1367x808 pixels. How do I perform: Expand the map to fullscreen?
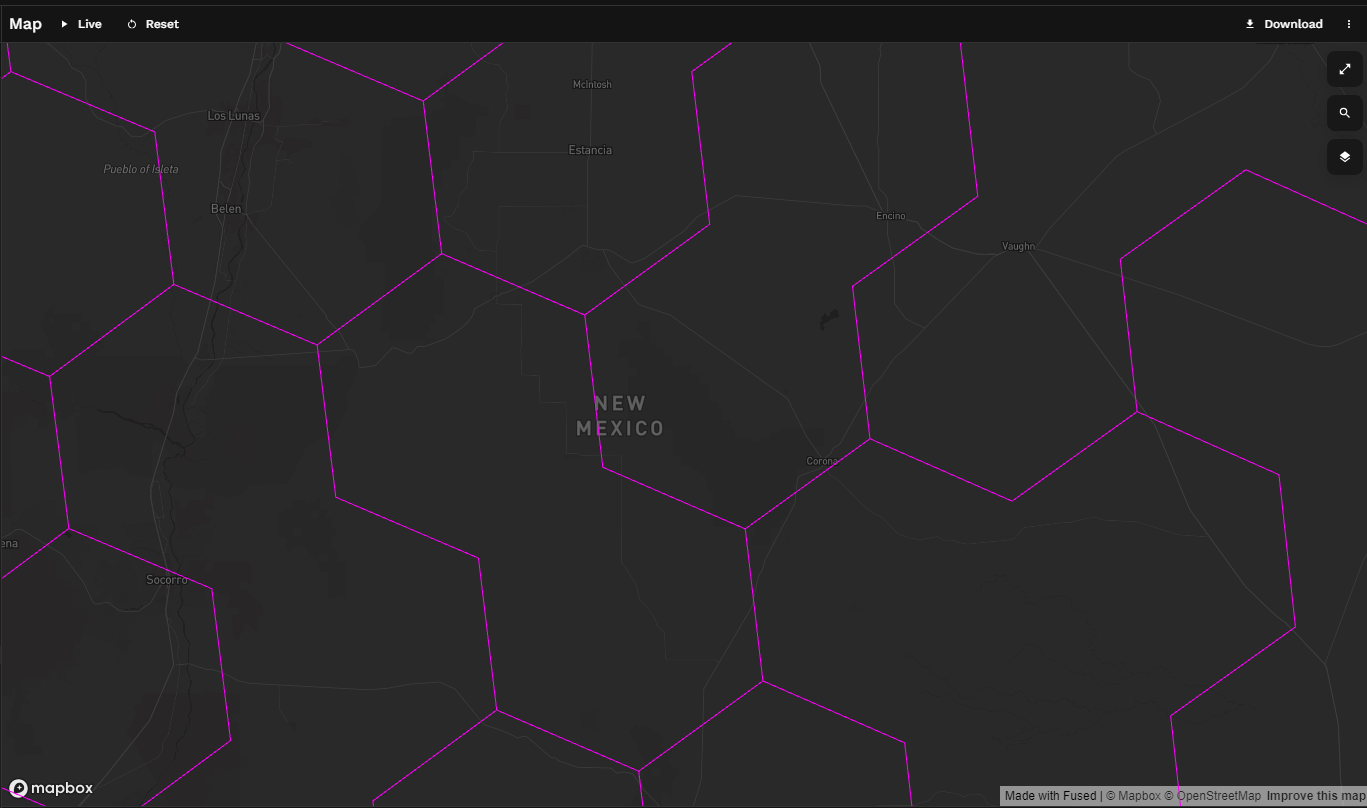(x=1345, y=69)
